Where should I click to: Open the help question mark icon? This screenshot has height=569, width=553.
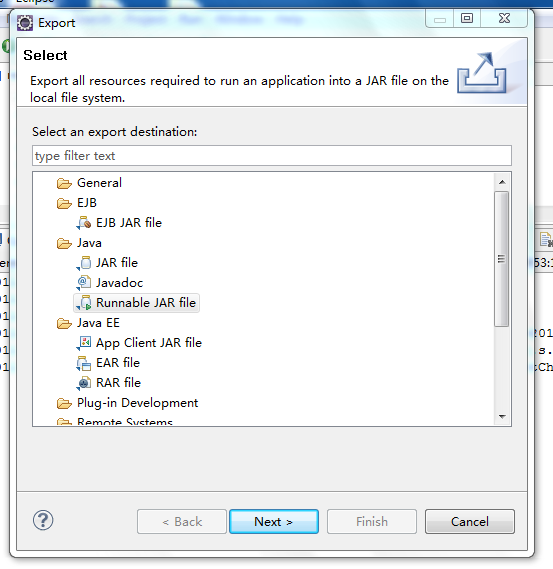(43, 520)
